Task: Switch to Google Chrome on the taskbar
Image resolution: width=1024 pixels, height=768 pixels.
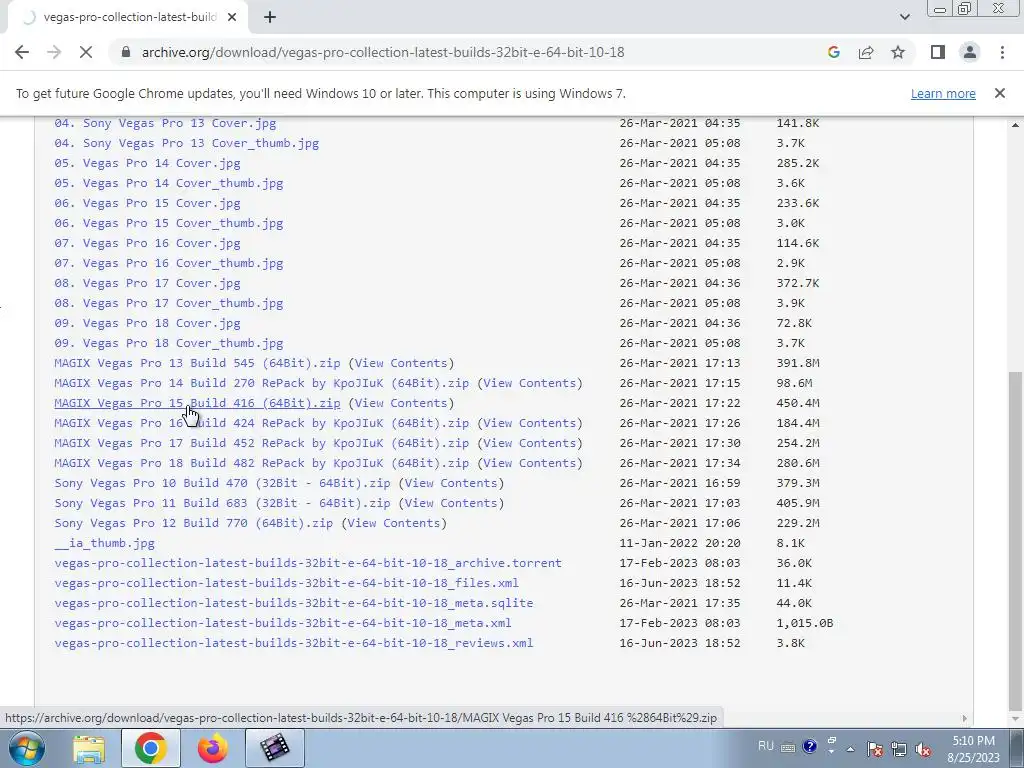Action: click(x=151, y=748)
